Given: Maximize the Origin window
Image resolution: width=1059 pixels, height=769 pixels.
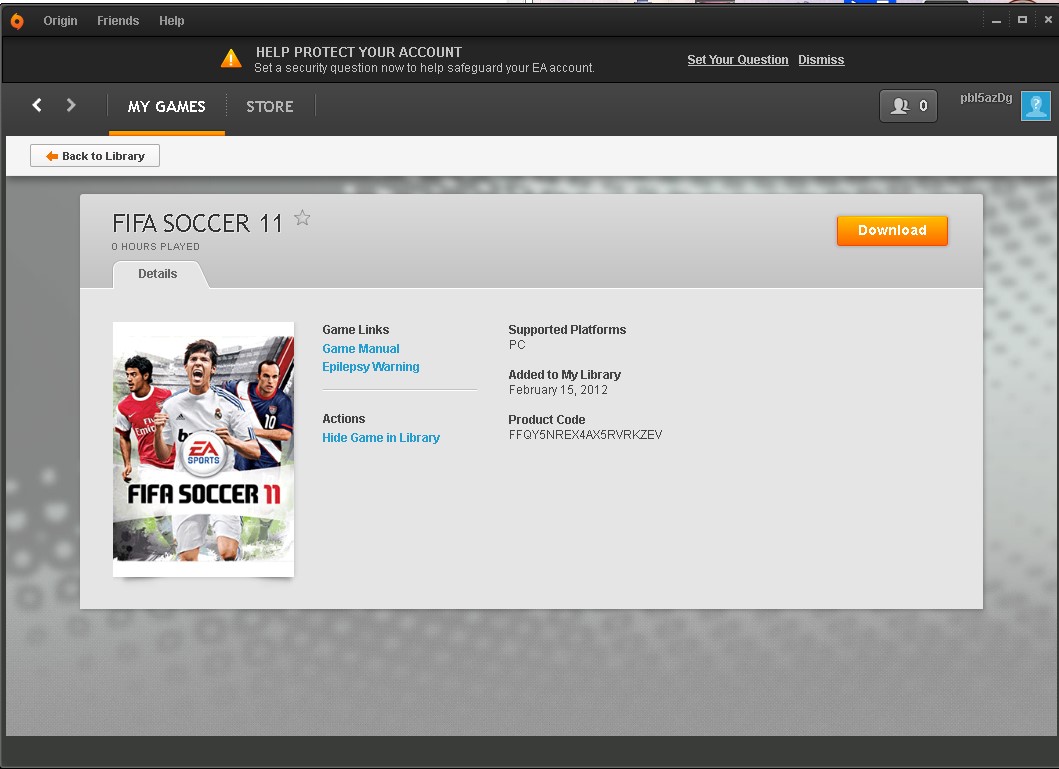Looking at the screenshot, I should click(x=1023, y=20).
